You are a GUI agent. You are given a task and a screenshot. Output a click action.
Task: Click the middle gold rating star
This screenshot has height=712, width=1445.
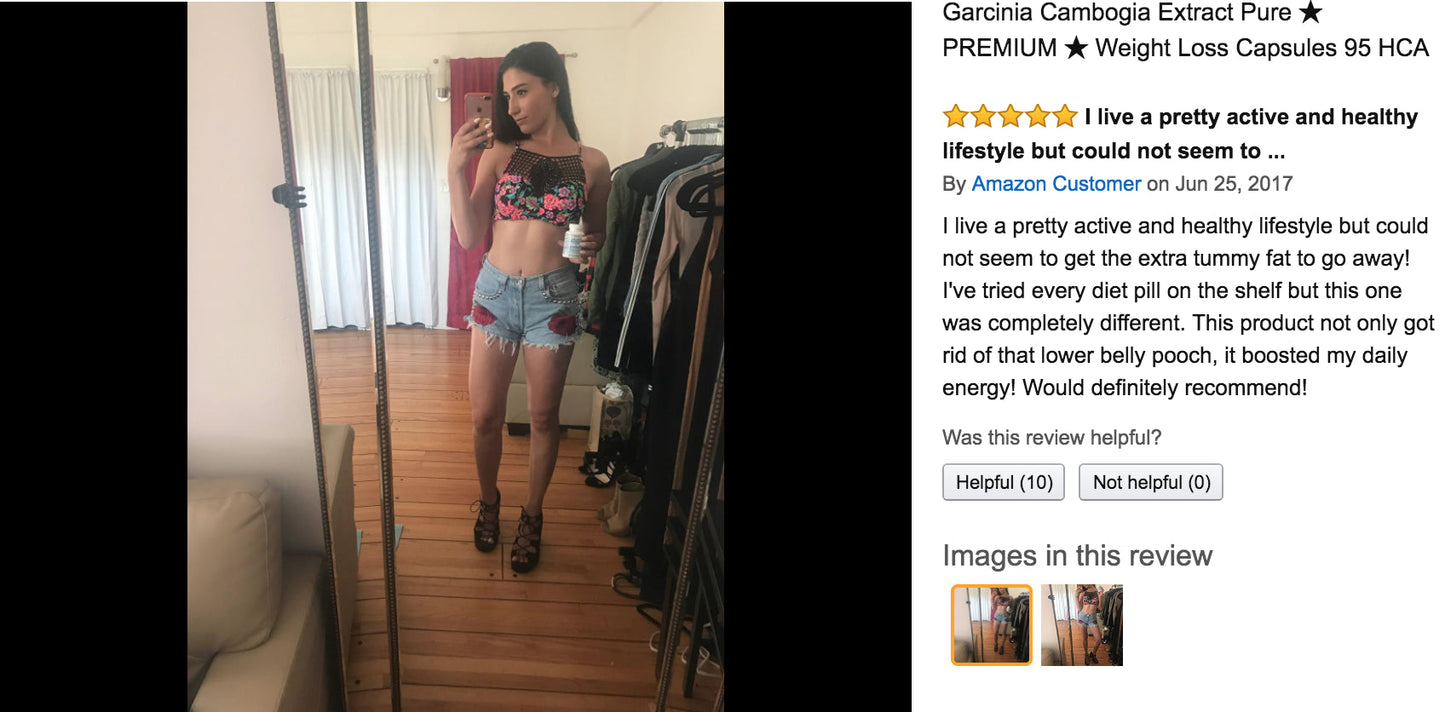point(1010,117)
